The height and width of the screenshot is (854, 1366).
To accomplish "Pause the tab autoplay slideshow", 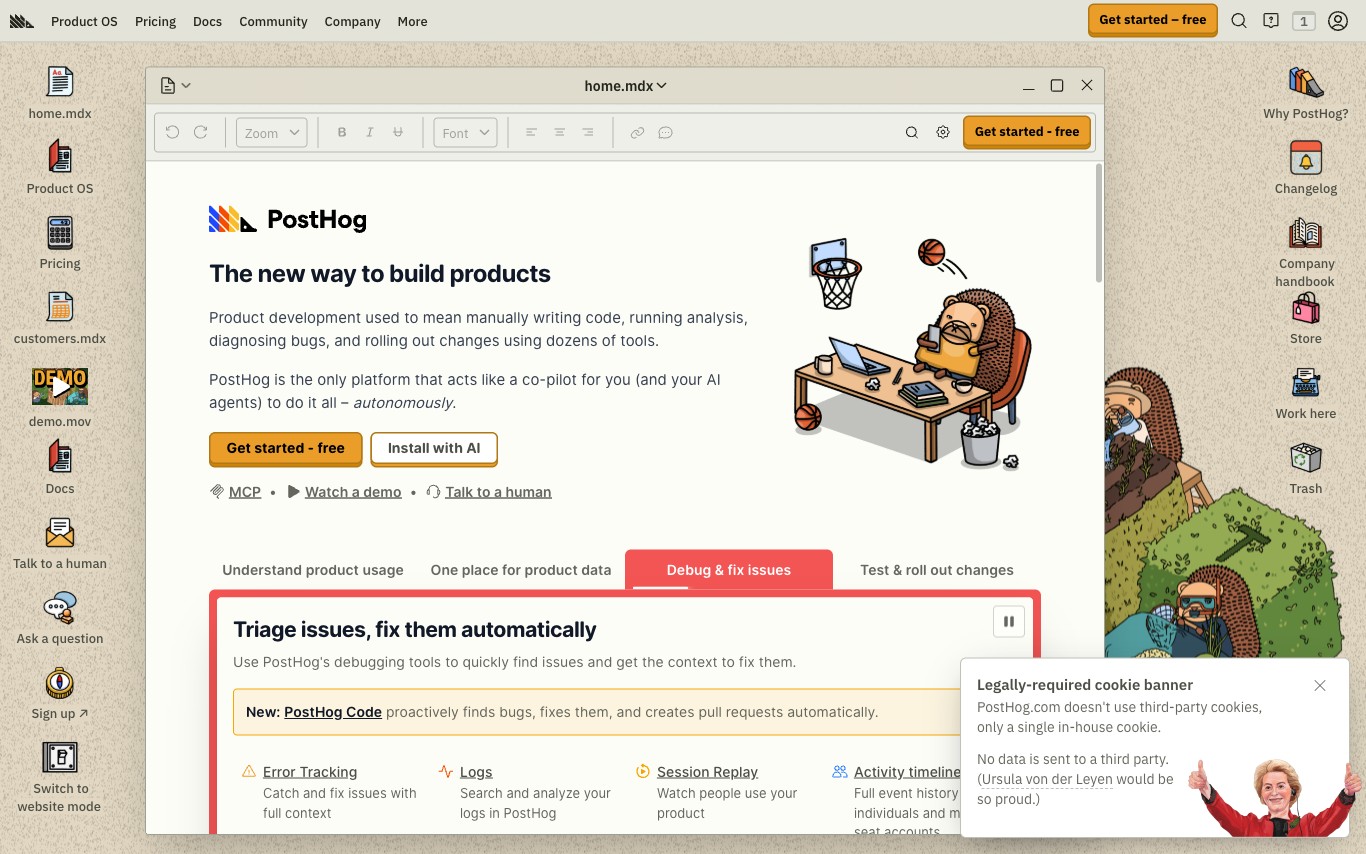I will (x=1009, y=621).
